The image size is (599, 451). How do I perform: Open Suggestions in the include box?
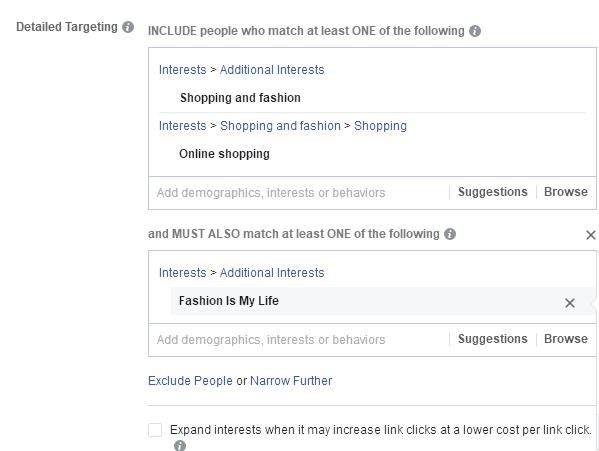[x=492, y=192]
